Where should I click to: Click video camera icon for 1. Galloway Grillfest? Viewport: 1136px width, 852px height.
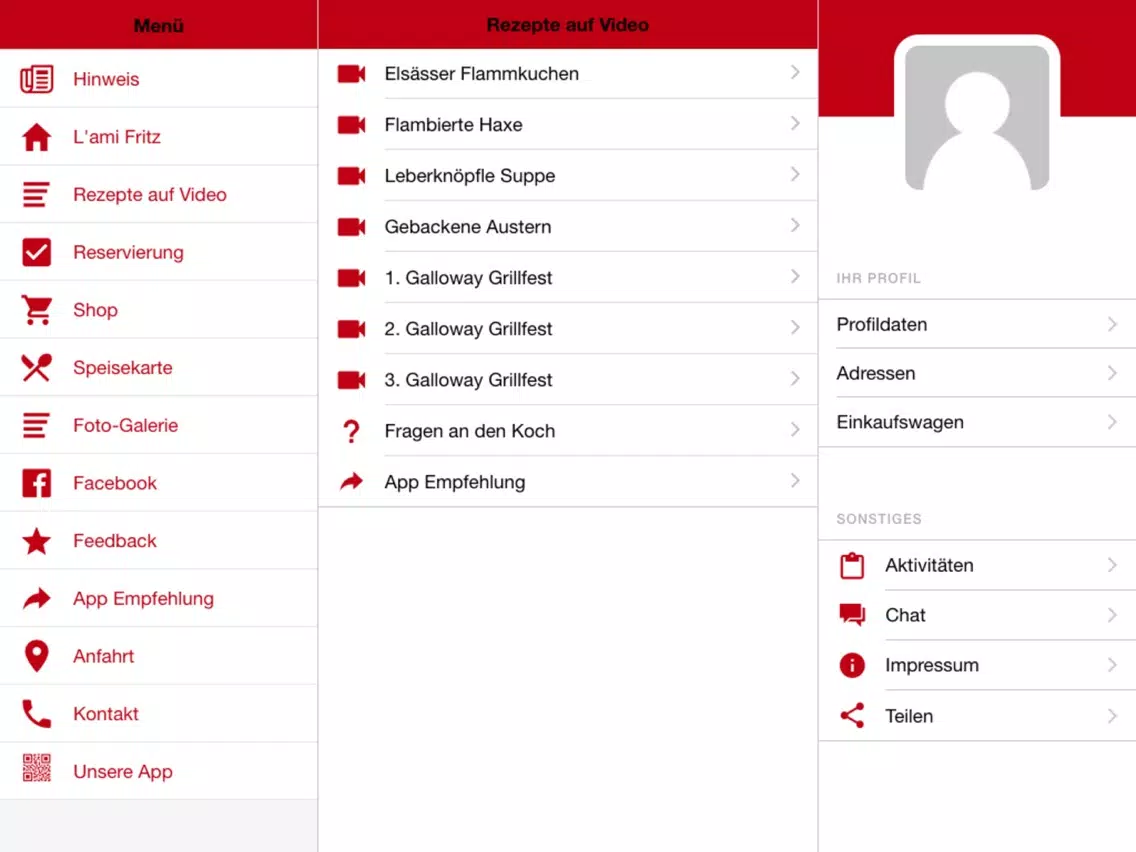point(351,278)
